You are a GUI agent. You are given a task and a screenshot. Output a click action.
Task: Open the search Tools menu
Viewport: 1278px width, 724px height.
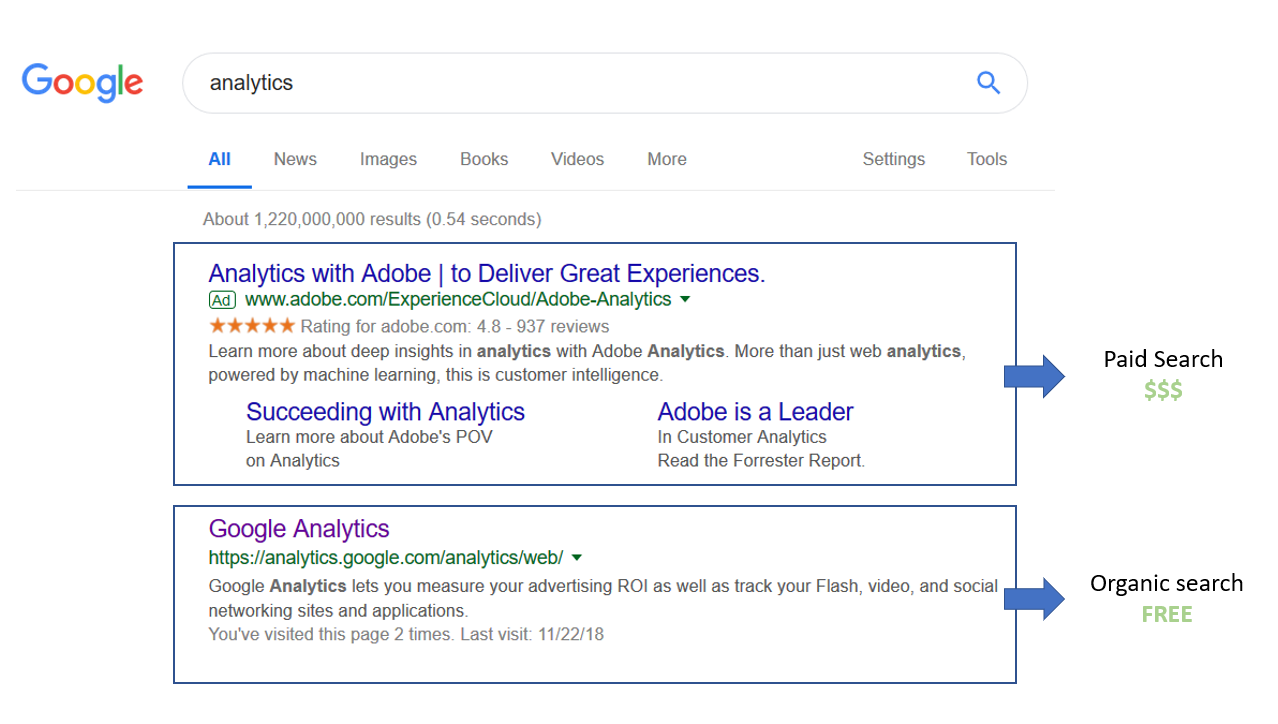tap(987, 159)
